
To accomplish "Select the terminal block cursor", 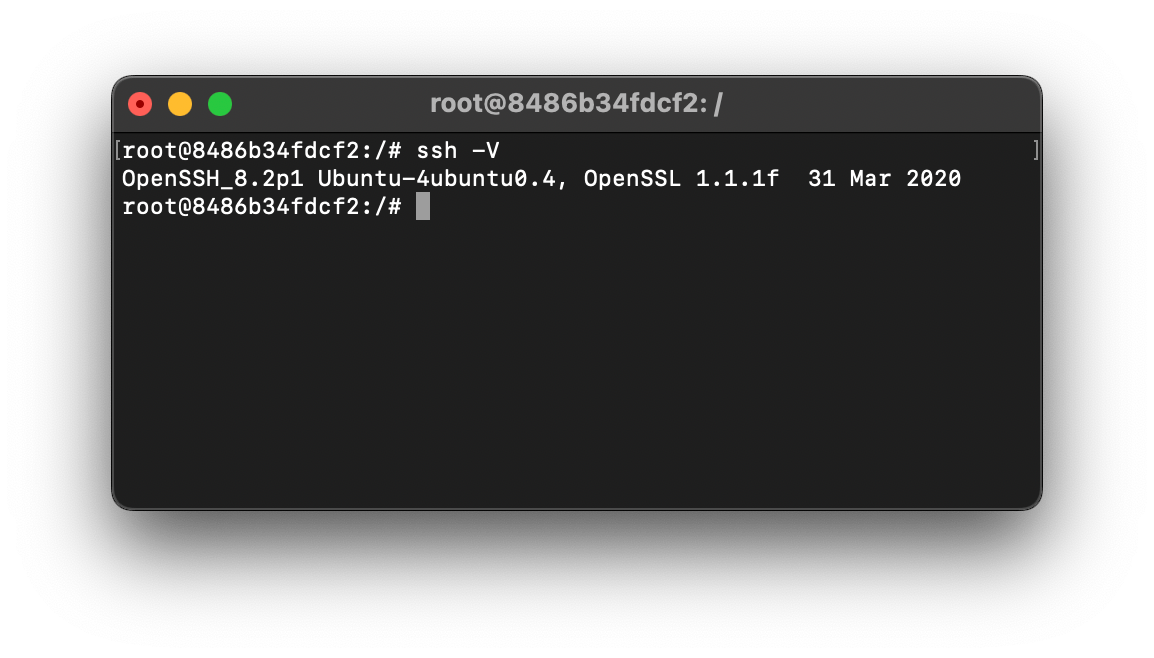I will [x=424, y=206].
